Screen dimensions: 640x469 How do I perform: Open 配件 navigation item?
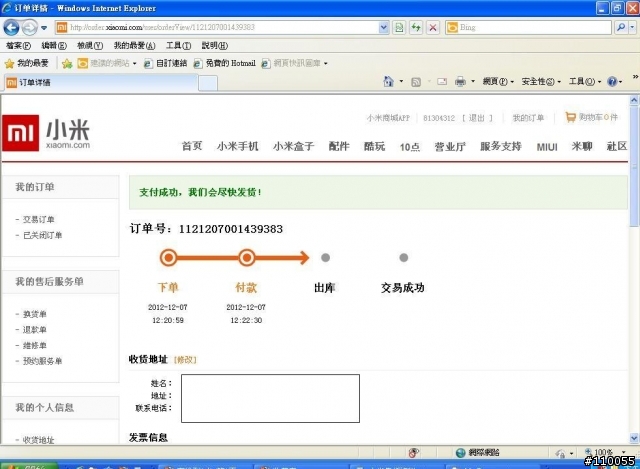339,146
